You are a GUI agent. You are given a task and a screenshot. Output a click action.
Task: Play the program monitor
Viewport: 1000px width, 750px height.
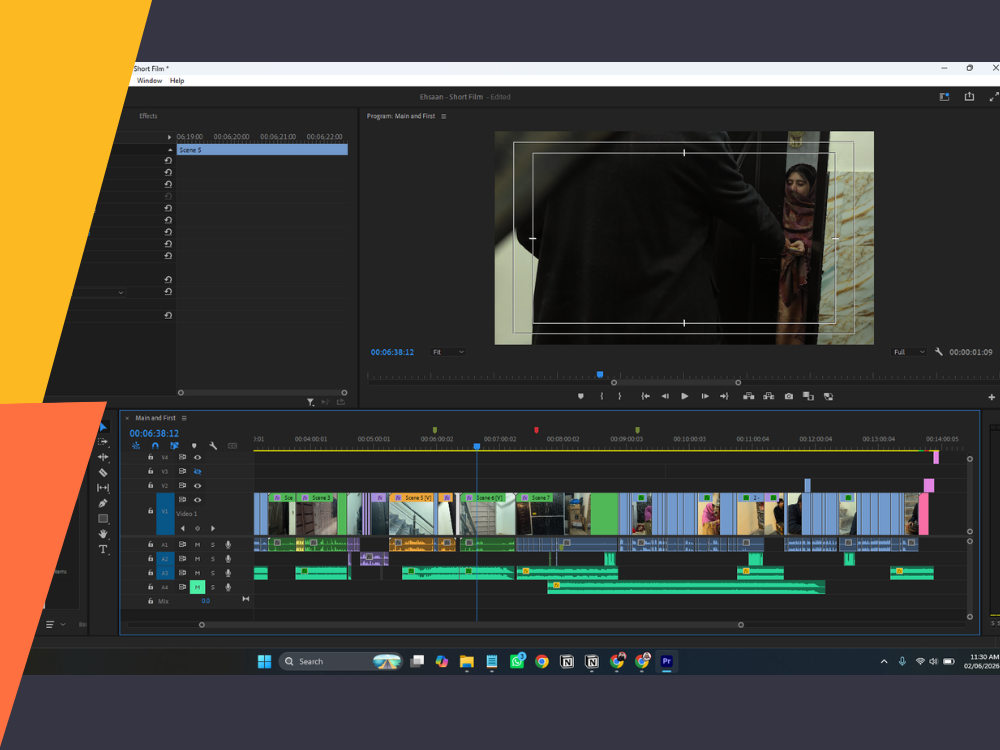click(684, 396)
